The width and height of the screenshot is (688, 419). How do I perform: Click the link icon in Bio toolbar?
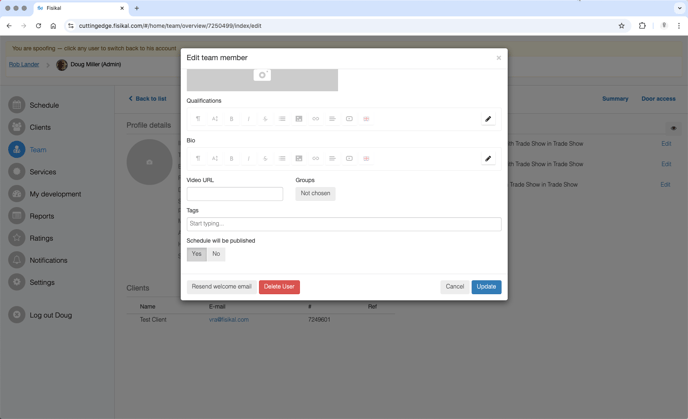315,158
